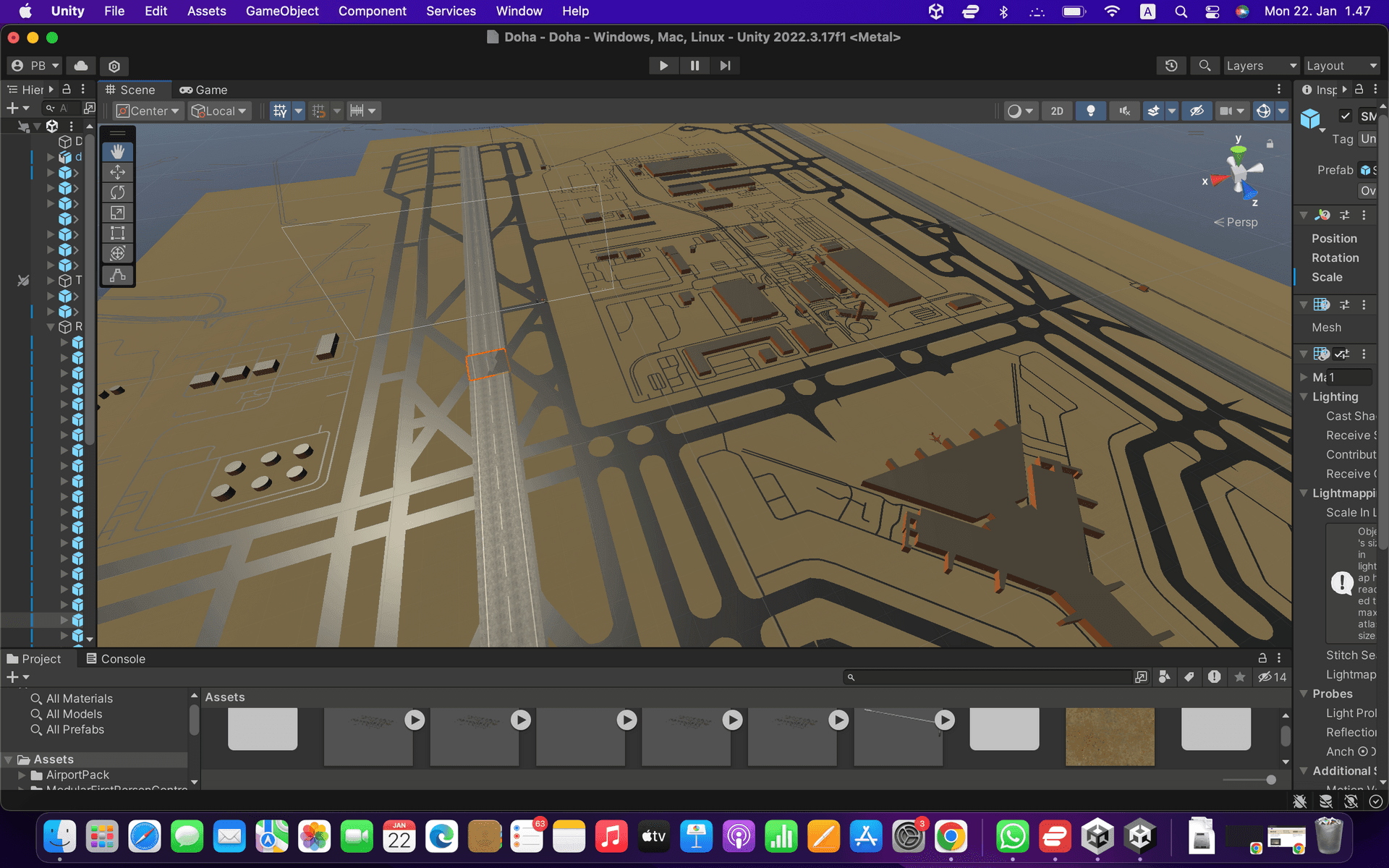
Task: Select the Scale tool icon
Action: (x=117, y=214)
